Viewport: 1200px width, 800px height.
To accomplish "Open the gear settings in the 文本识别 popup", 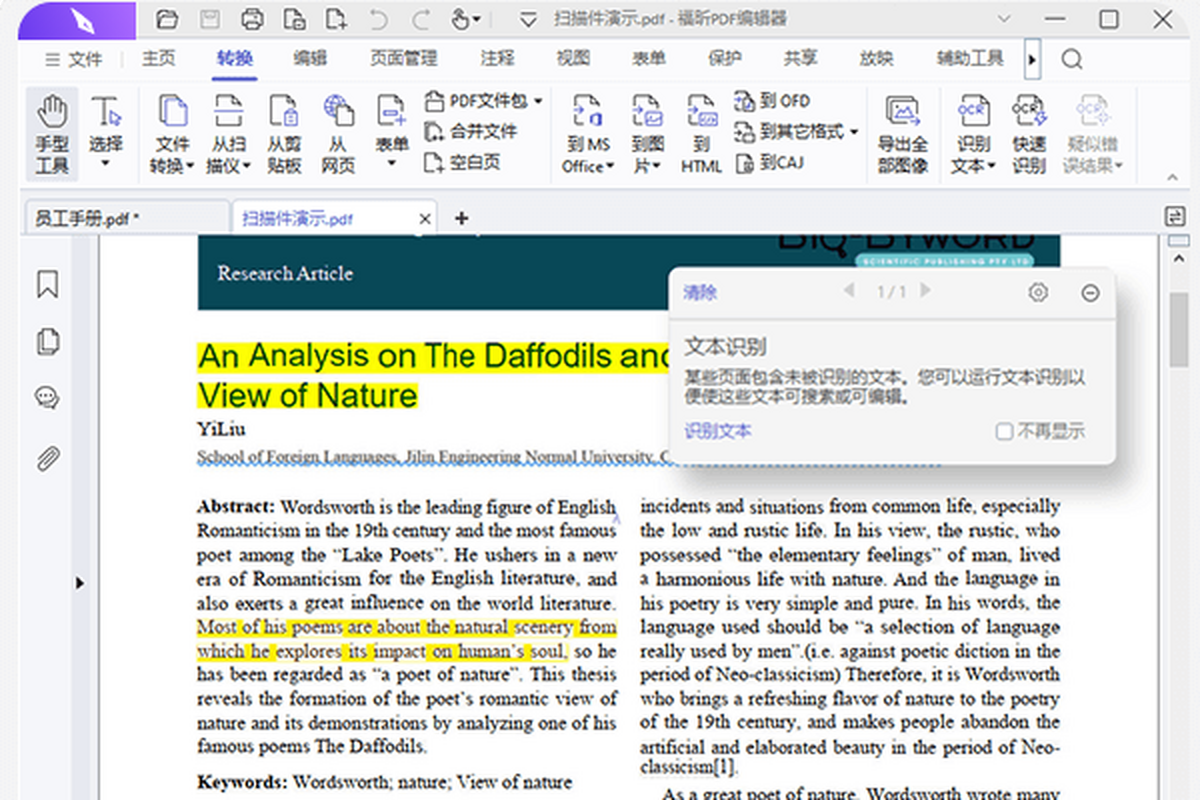I will click(1038, 292).
